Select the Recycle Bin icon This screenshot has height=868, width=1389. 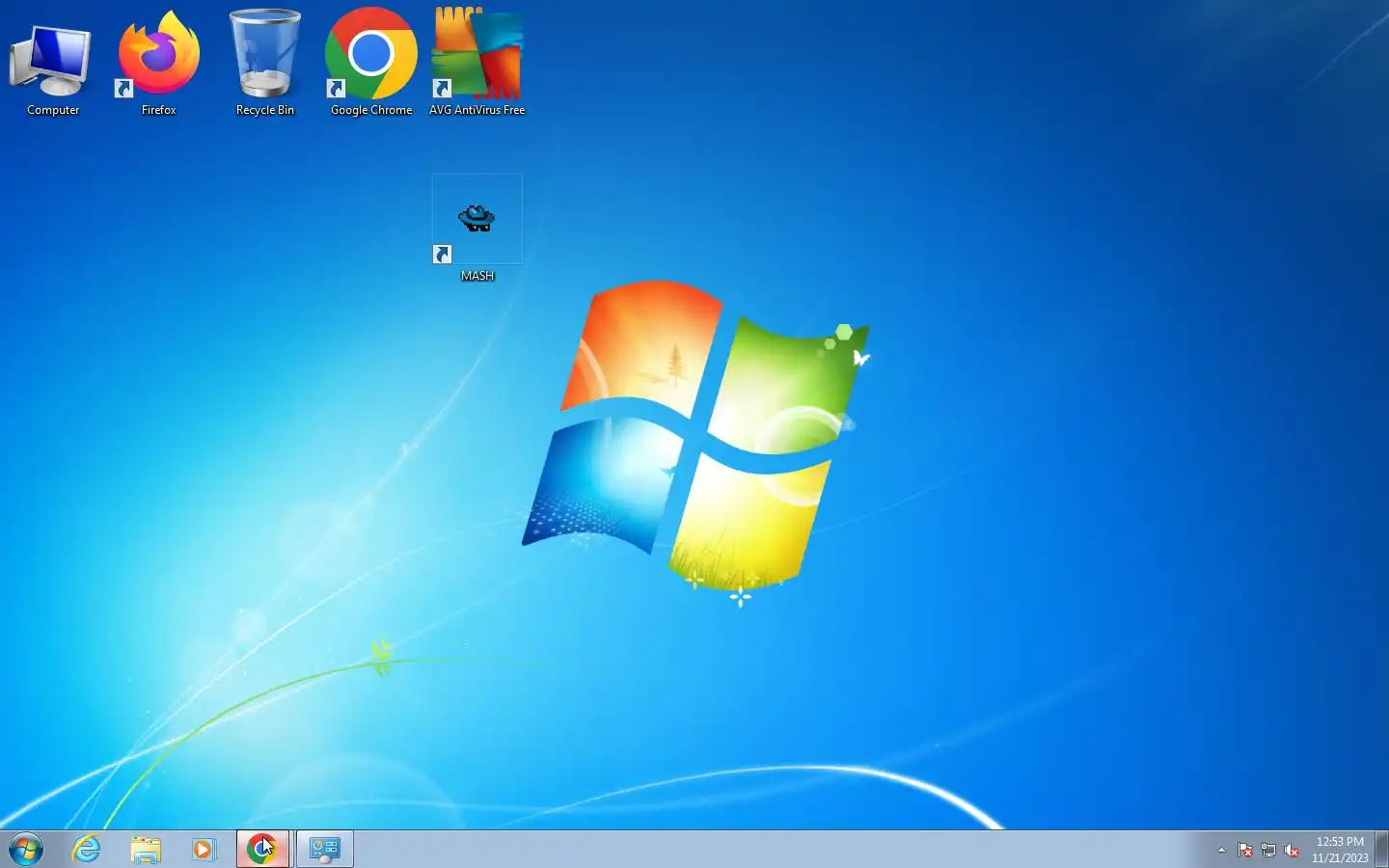(265, 62)
